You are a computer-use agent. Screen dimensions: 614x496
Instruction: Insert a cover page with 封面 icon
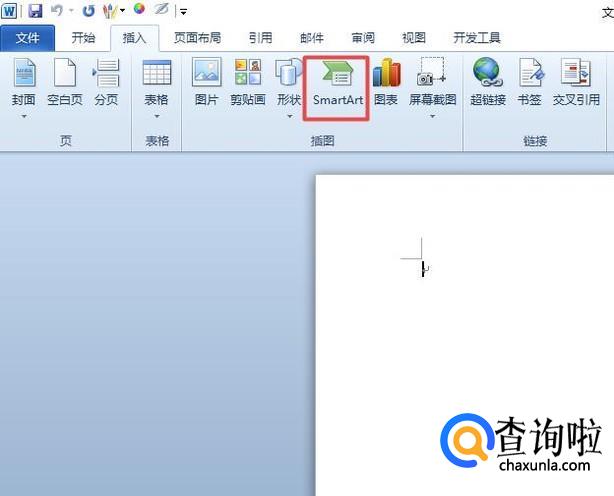(x=24, y=81)
